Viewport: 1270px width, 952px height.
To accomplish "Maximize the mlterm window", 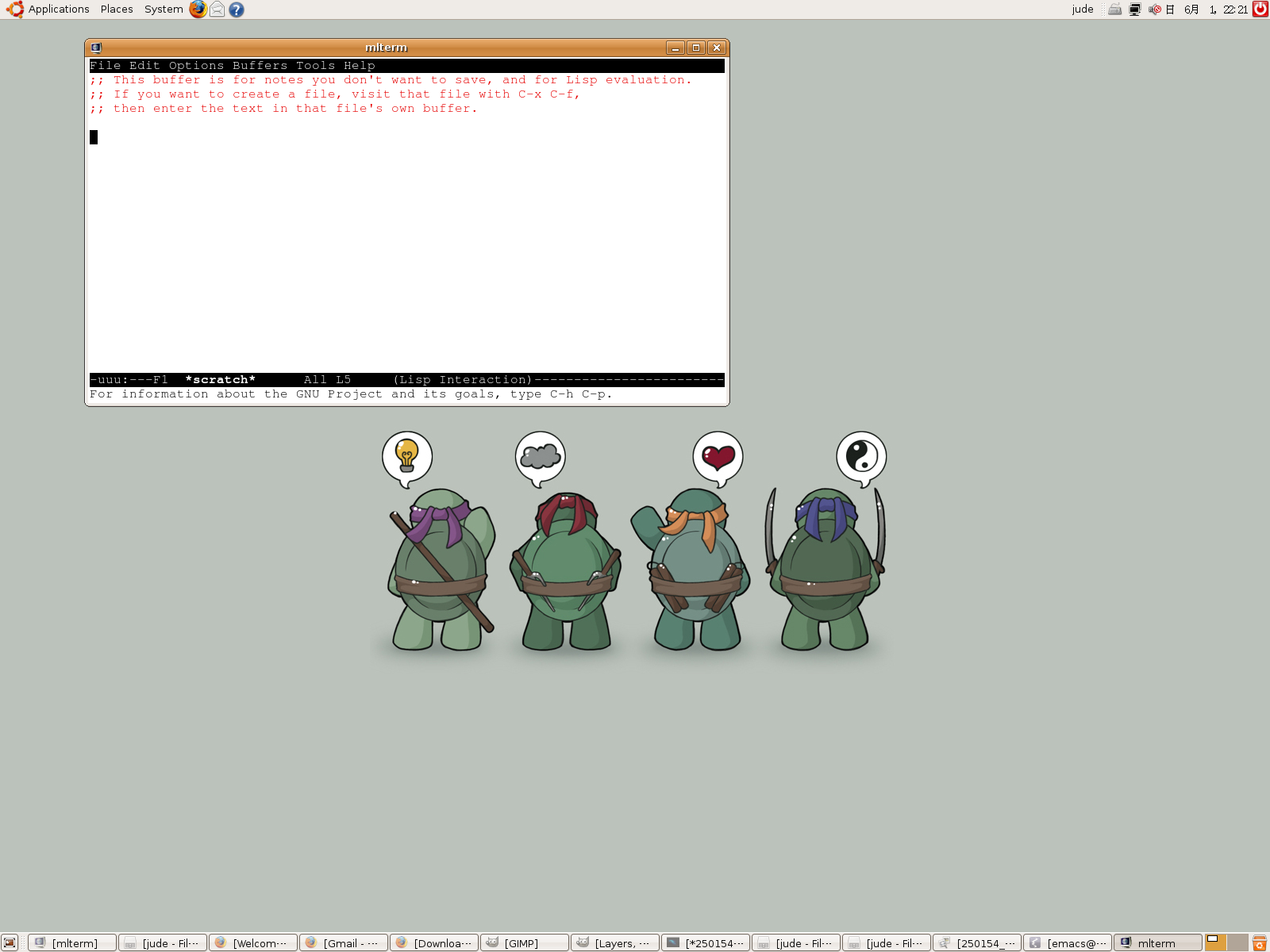I will pos(696,48).
